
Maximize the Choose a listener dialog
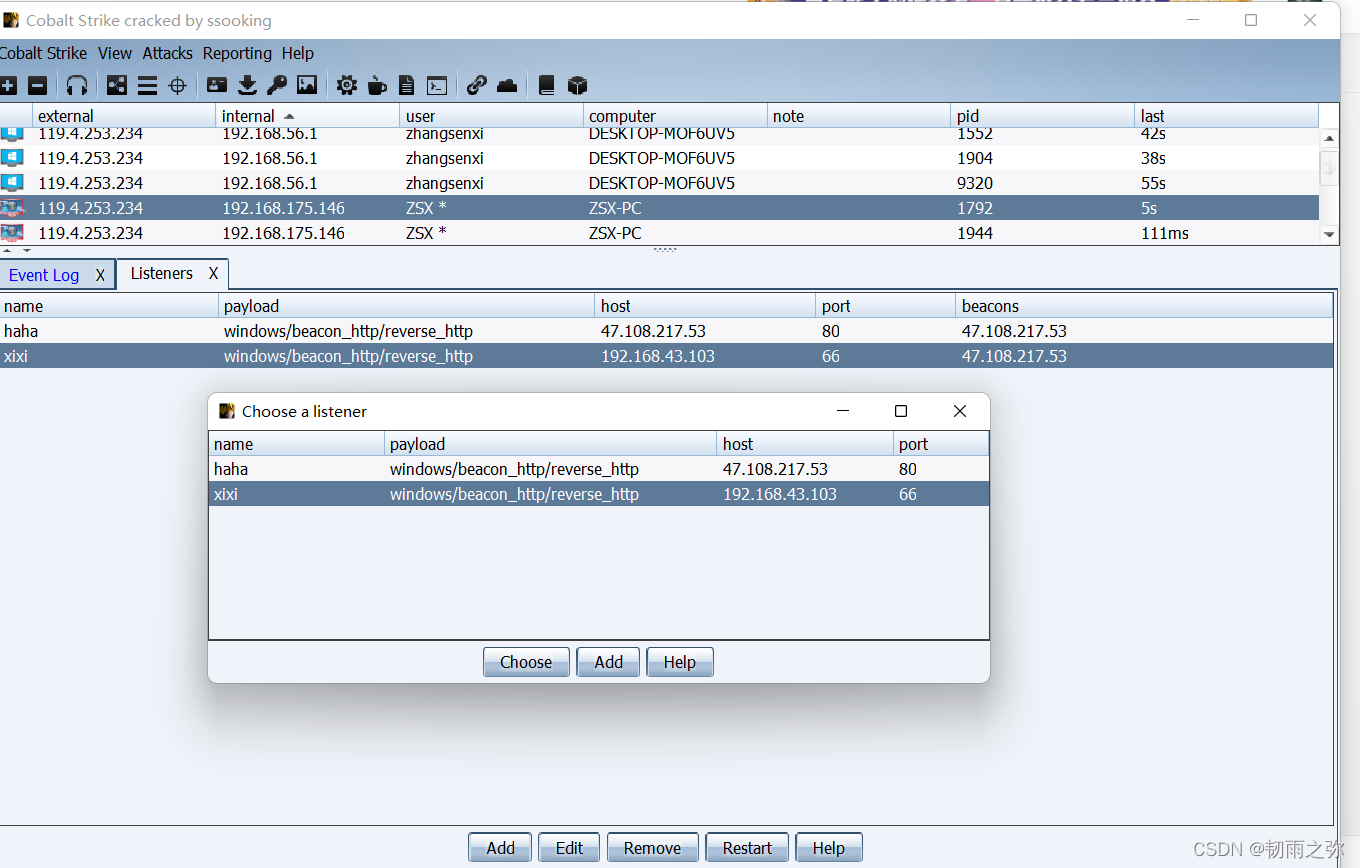click(901, 411)
